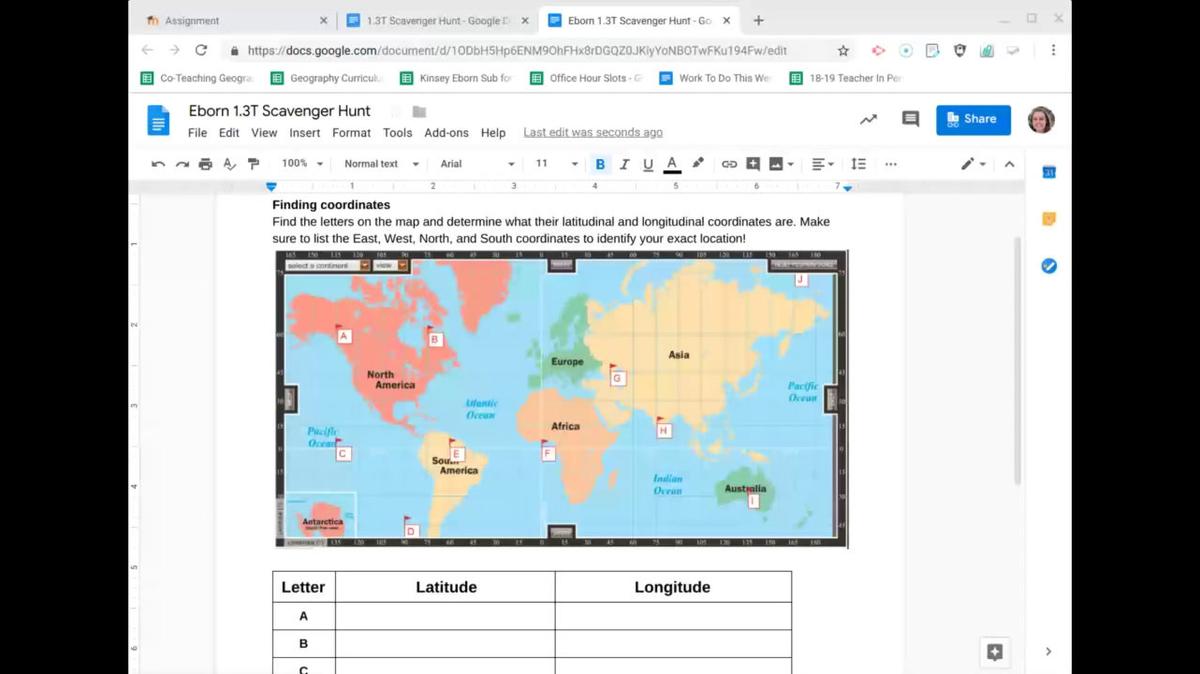
Task: Click the Explore button at bottom right
Action: [994, 652]
